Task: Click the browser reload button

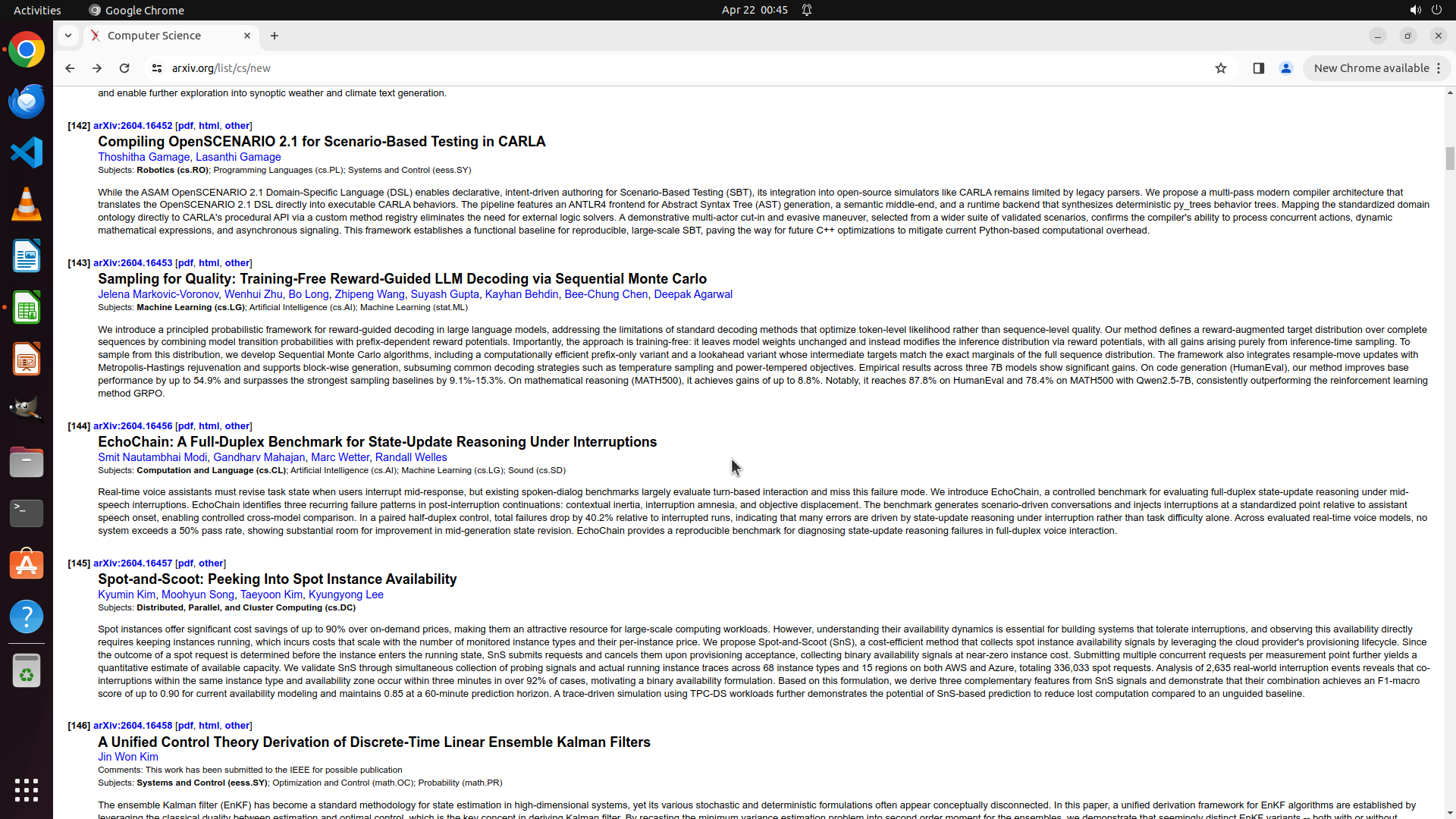Action: 124,68
